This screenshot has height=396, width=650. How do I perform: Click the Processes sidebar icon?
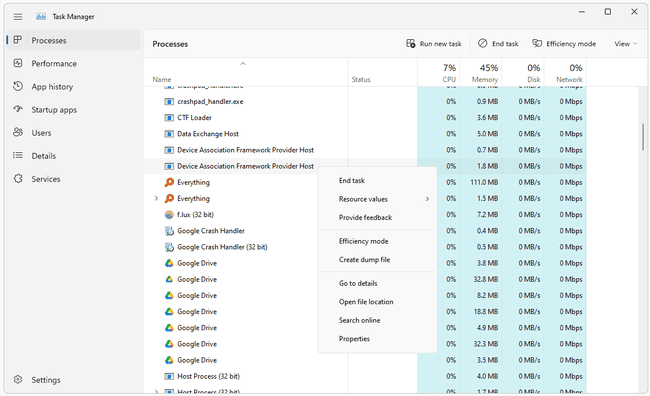[x=18, y=40]
